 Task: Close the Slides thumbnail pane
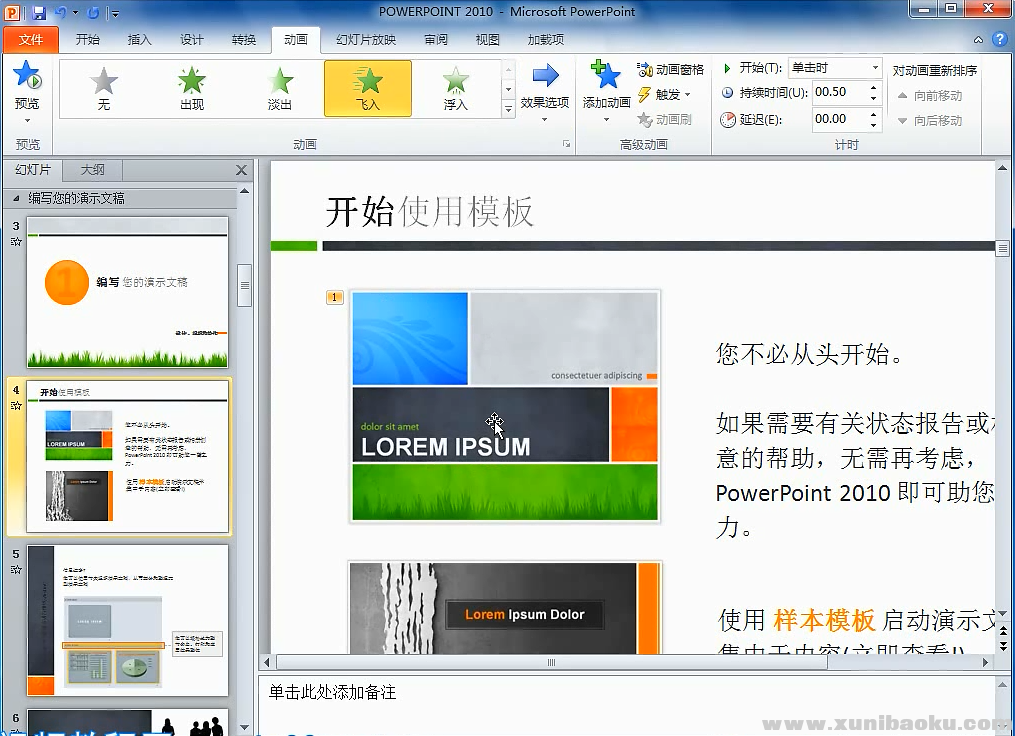(241, 170)
